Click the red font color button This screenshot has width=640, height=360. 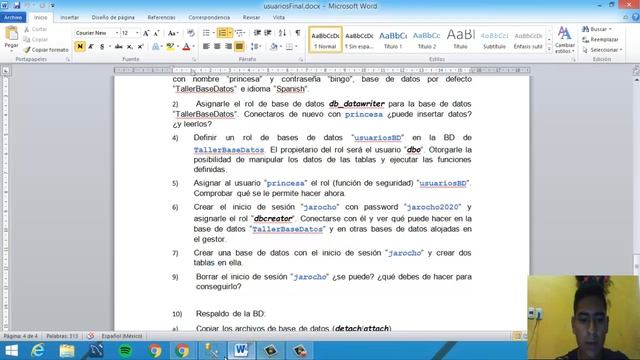click(186, 47)
